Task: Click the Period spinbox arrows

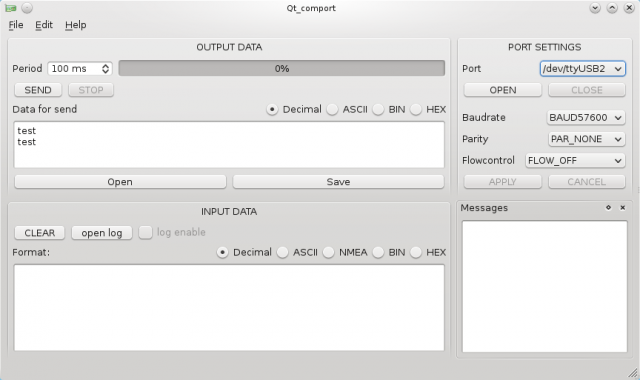Action: [x=105, y=69]
